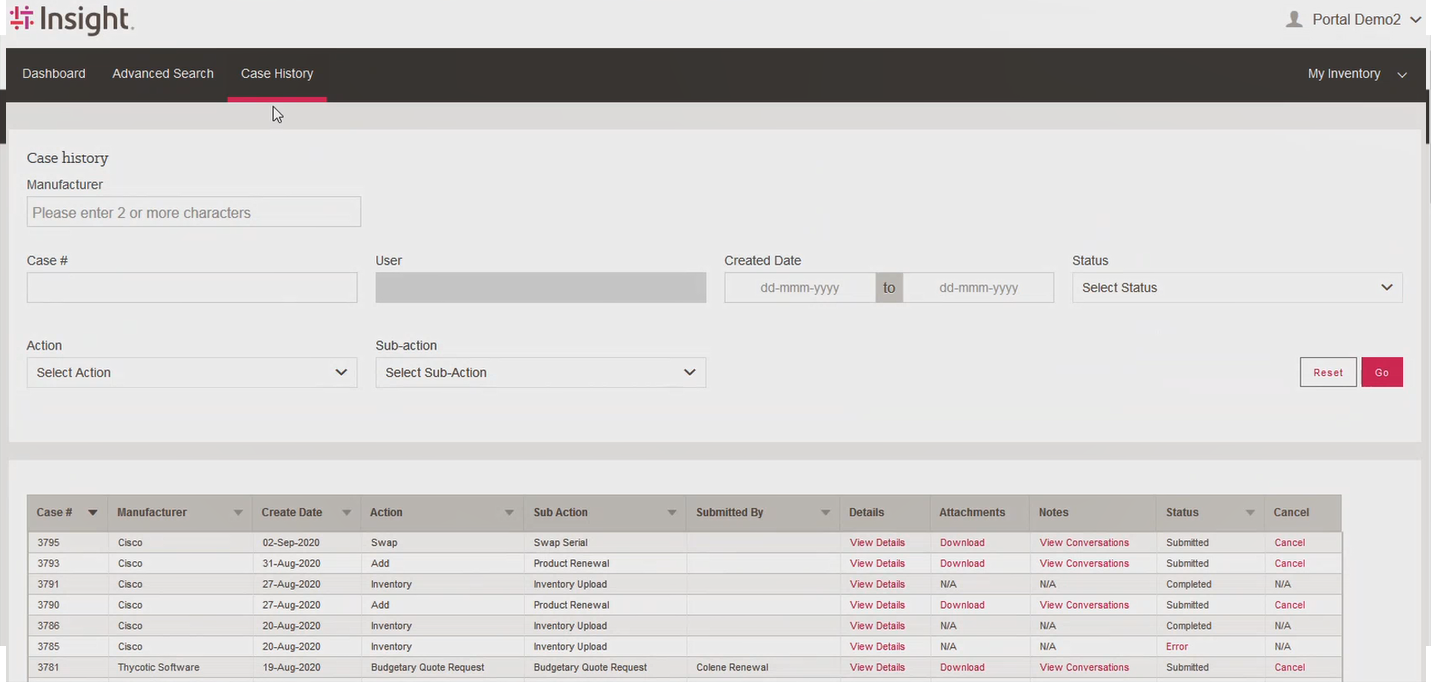Open Sub Action column filter arrow

click(x=672, y=512)
